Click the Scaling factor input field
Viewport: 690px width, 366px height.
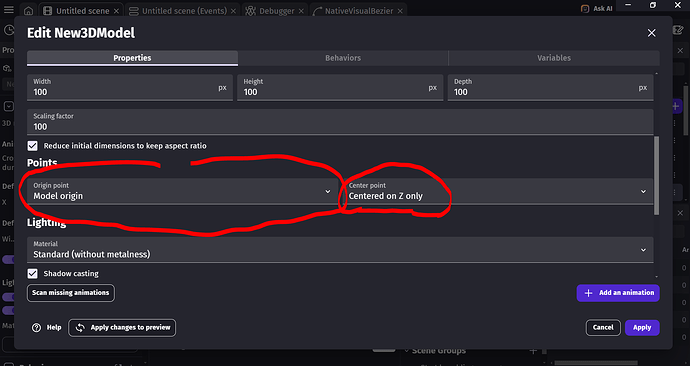pos(340,122)
